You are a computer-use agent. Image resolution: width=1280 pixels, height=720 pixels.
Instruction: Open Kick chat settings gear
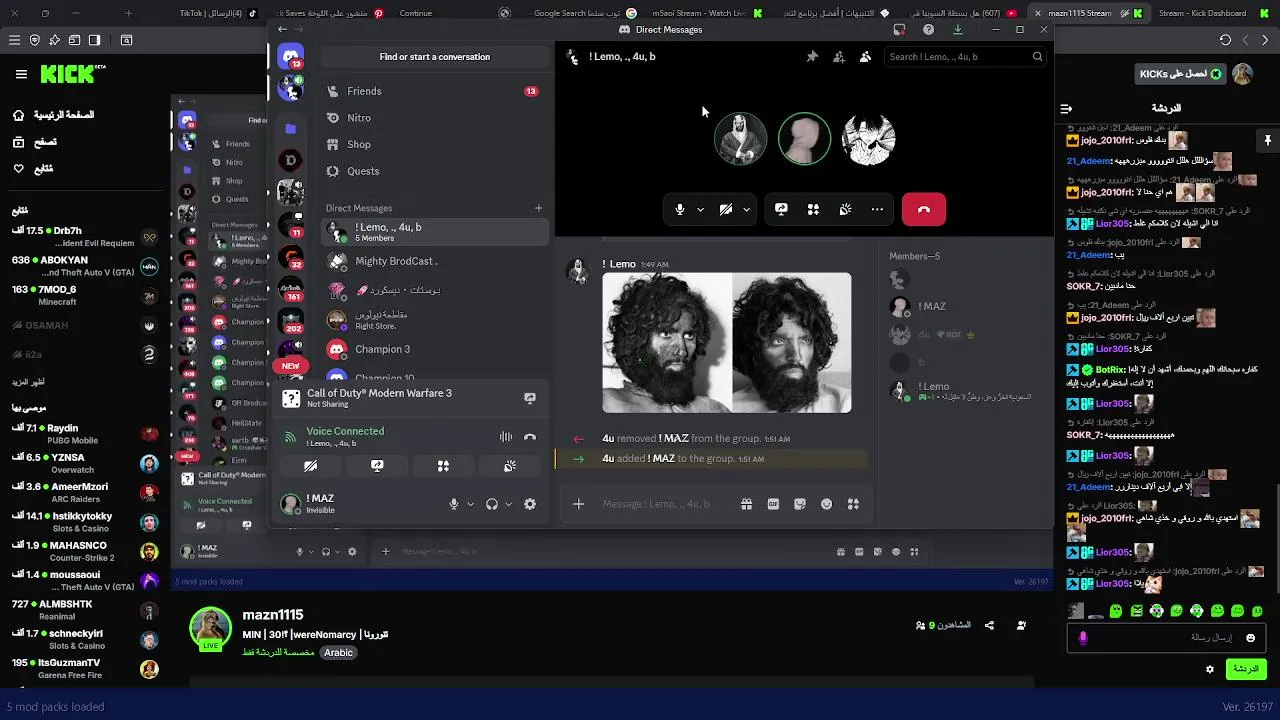tap(1209, 669)
